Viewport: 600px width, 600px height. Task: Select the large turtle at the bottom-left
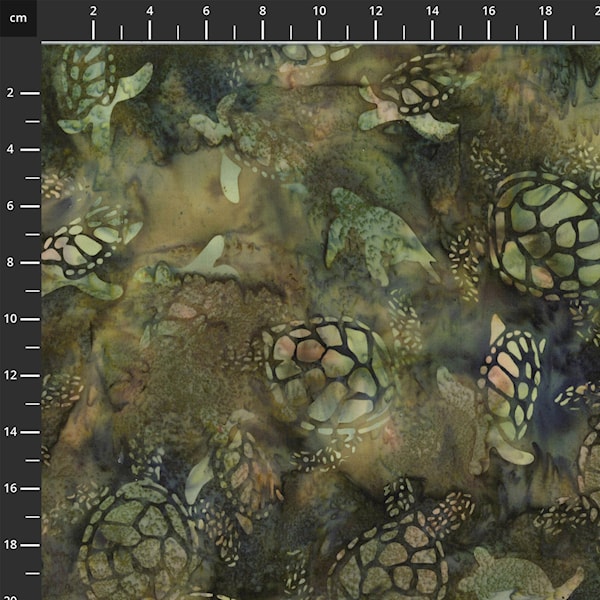pos(135,545)
